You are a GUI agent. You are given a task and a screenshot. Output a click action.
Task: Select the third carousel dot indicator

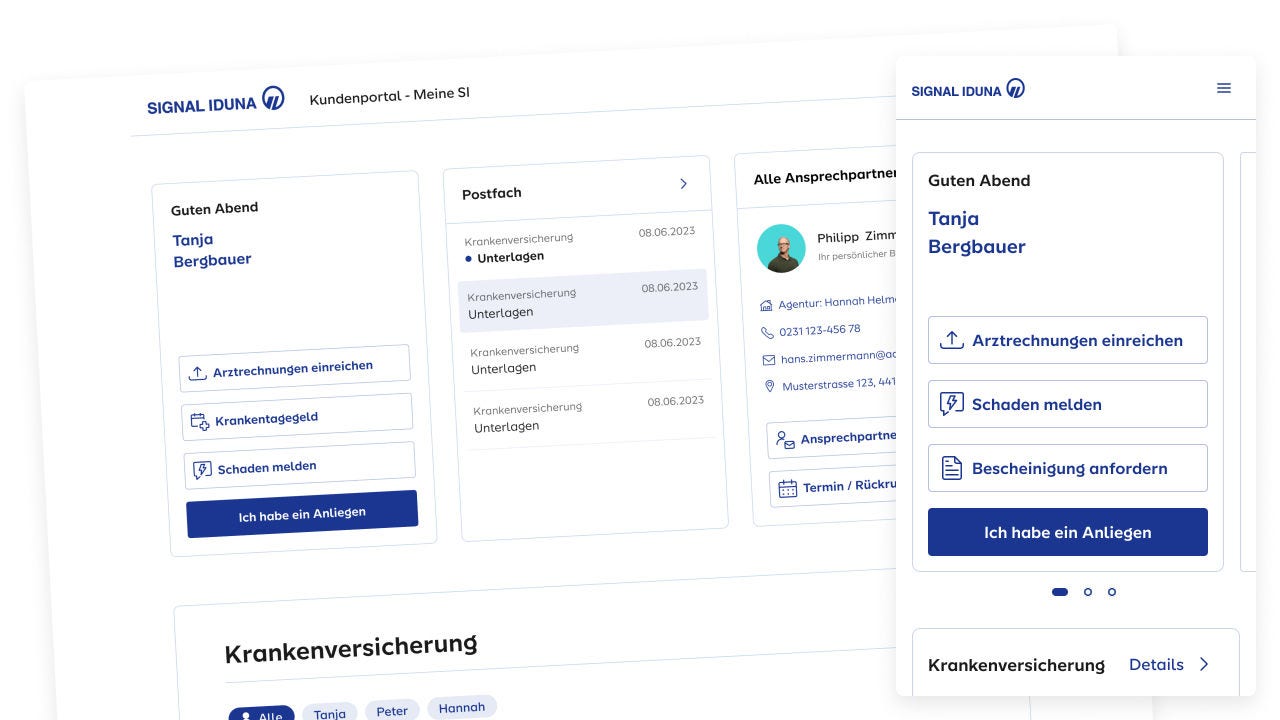(1112, 592)
